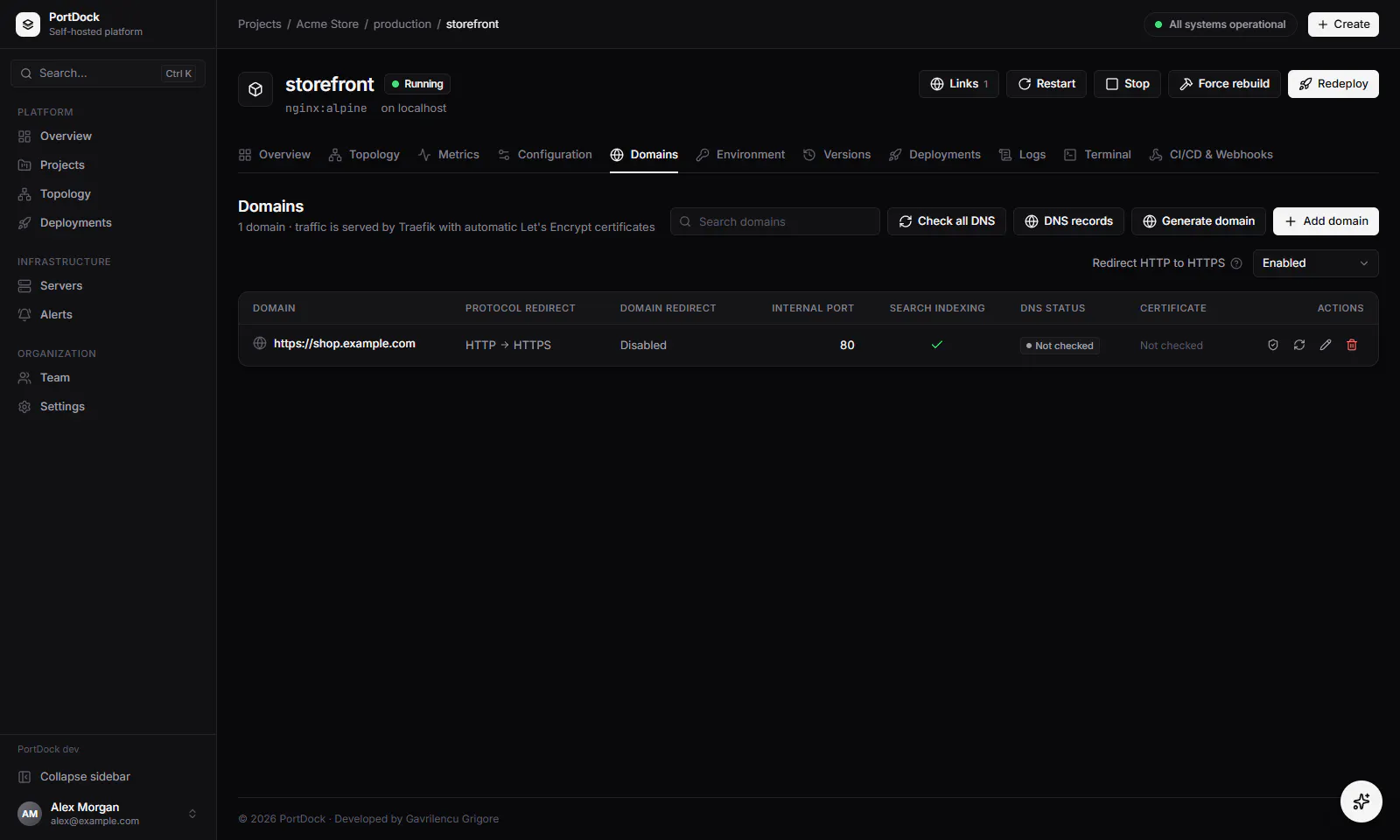
Task: Click the Acme Store breadcrumb link
Action: pos(327,24)
